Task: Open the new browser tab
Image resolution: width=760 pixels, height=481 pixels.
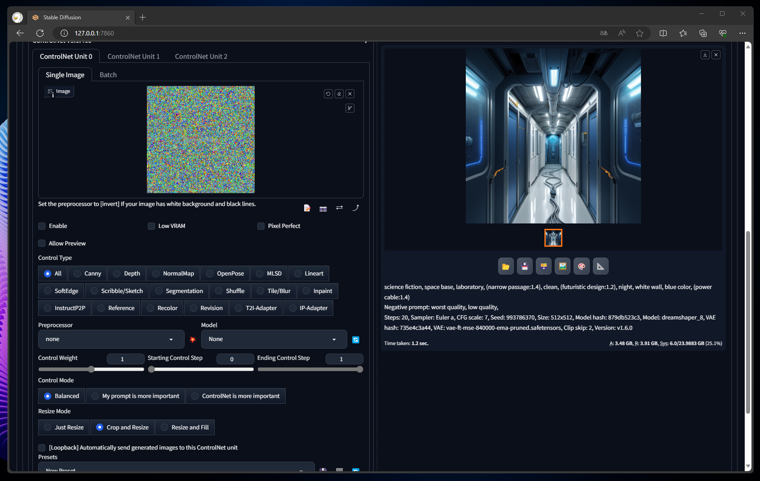Action: pos(142,17)
